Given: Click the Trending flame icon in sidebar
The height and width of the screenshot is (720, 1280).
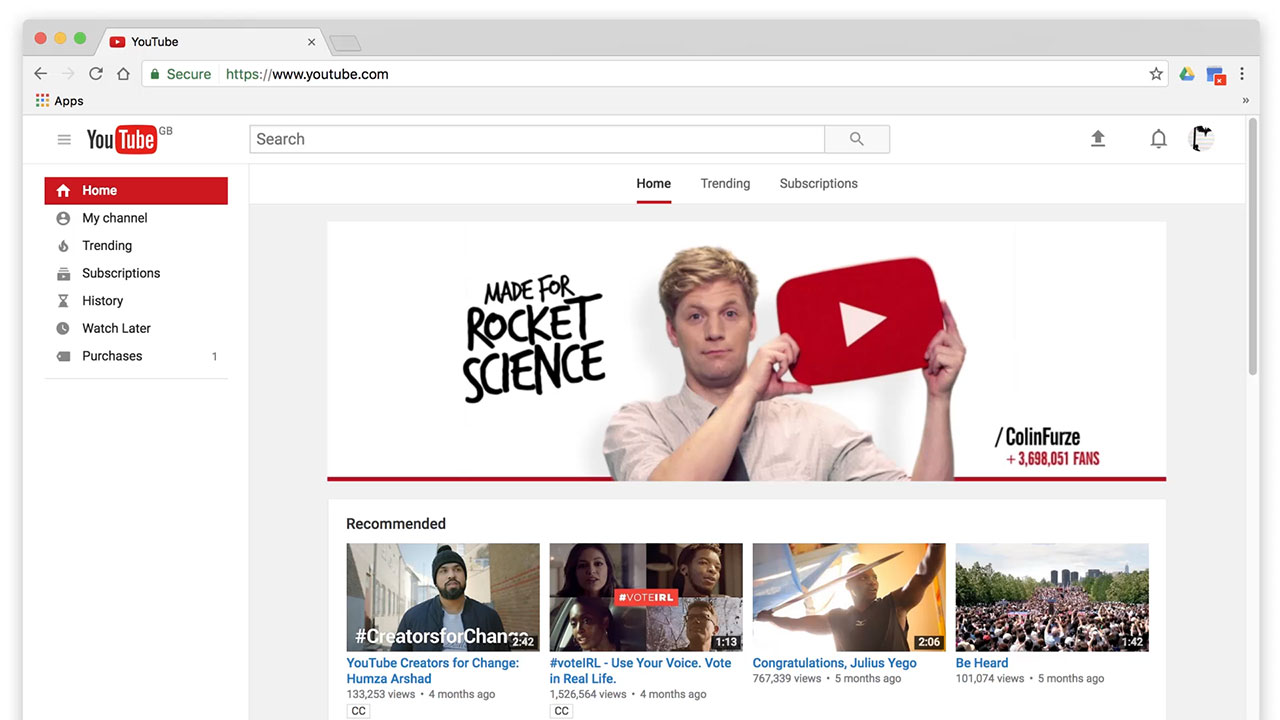Looking at the screenshot, I should pyautogui.click(x=63, y=246).
